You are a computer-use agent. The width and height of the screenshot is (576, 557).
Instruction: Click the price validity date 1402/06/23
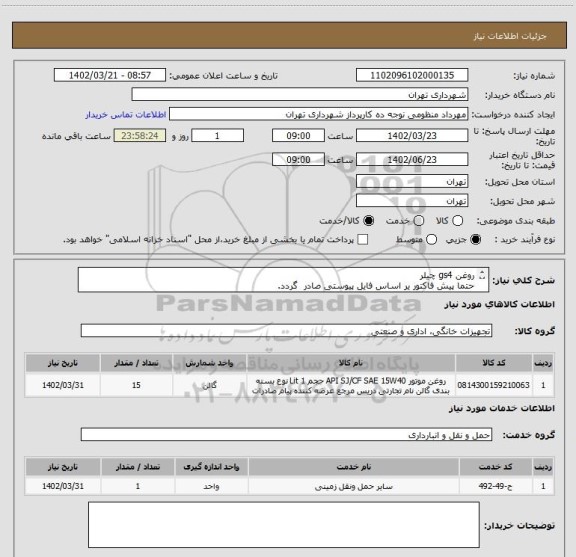(x=412, y=159)
